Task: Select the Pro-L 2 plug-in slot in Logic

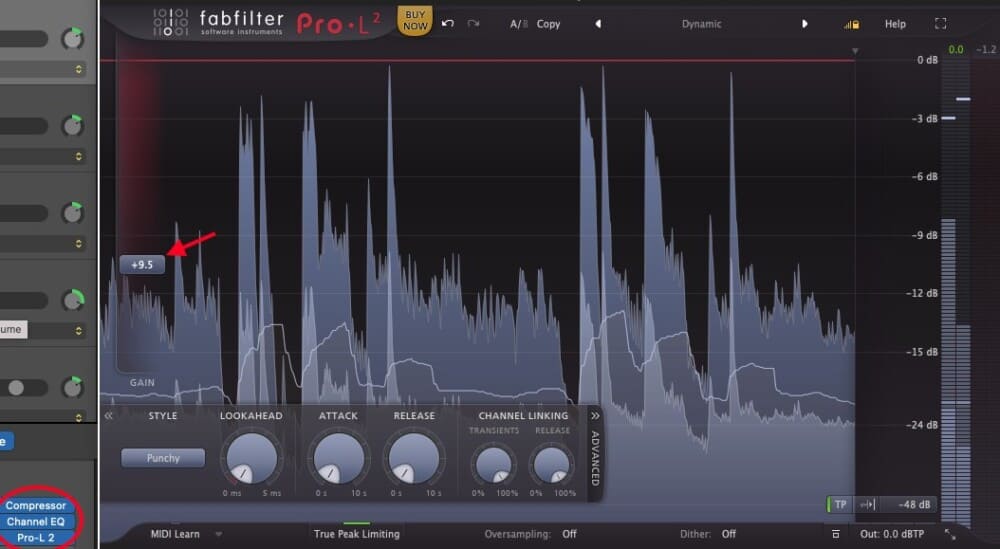Action: (x=36, y=538)
